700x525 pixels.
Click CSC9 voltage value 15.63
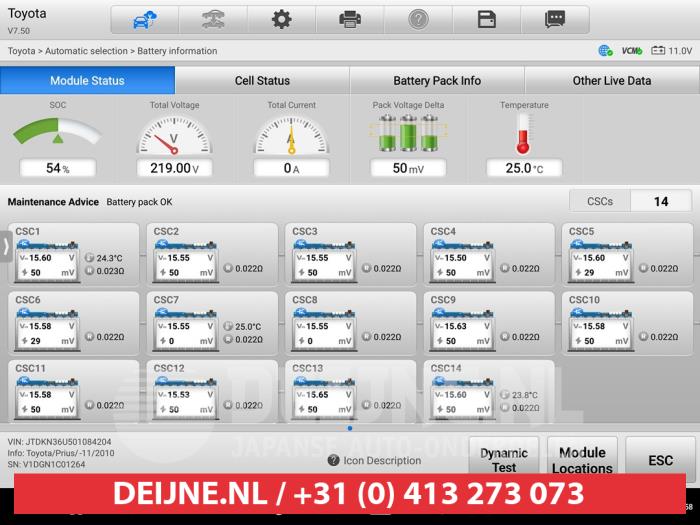click(455, 326)
